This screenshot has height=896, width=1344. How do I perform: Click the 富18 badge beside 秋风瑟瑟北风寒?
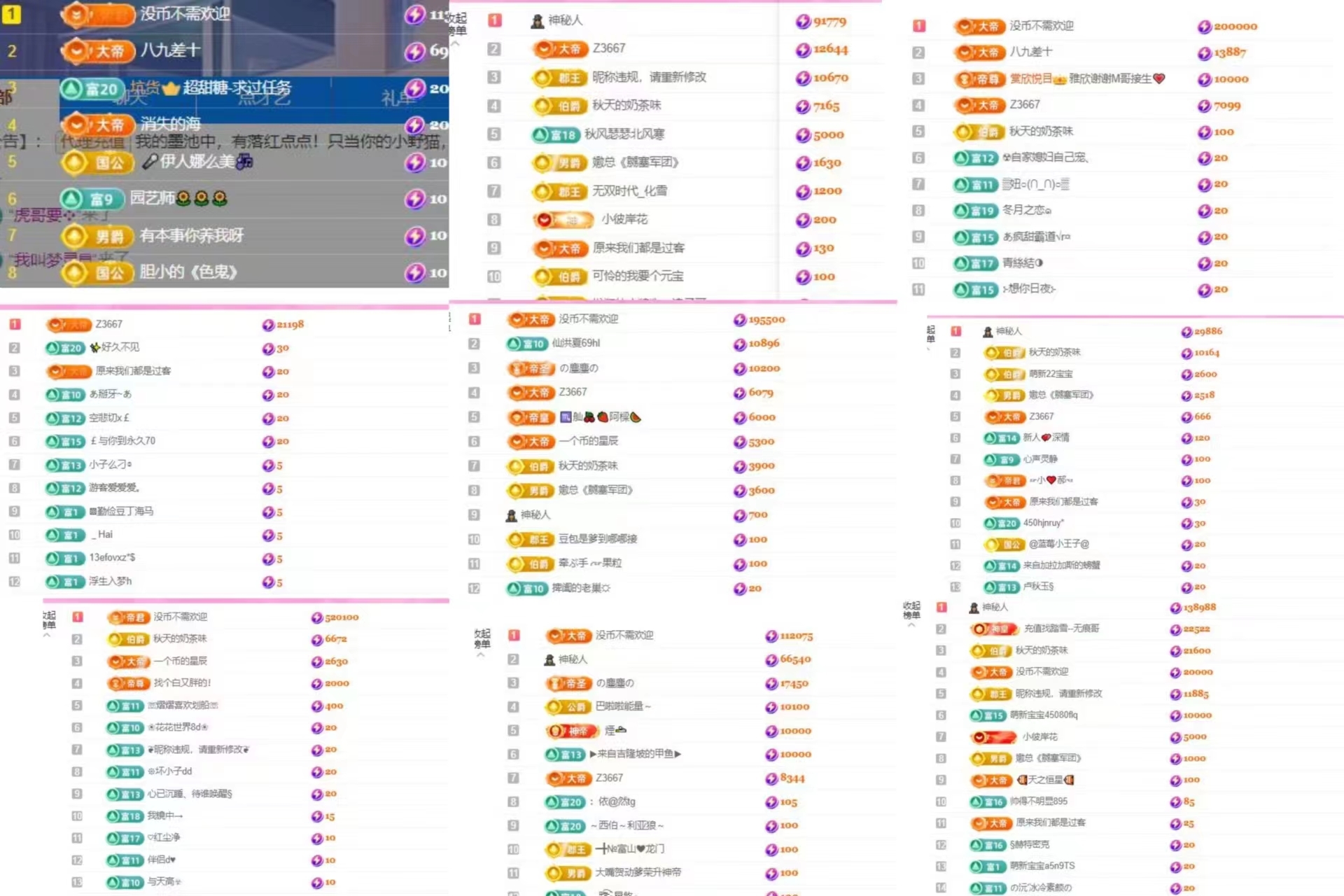point(555,134)
